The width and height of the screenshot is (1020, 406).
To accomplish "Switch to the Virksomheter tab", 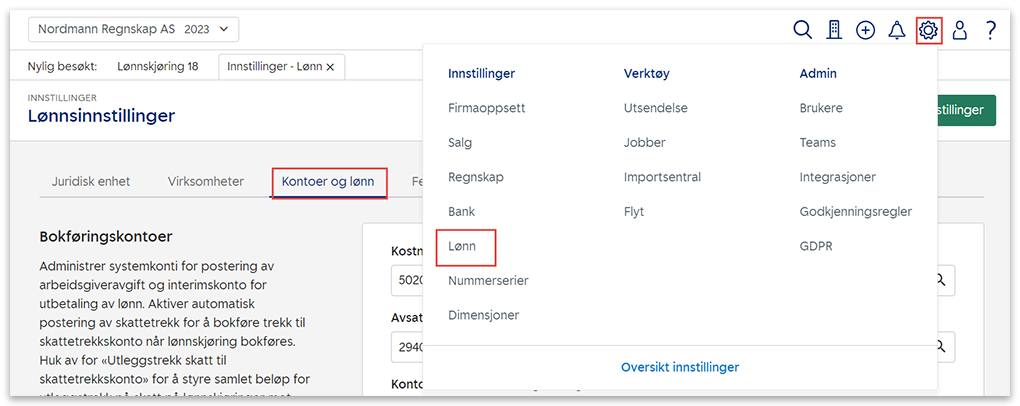I will (x=205, y=182).
